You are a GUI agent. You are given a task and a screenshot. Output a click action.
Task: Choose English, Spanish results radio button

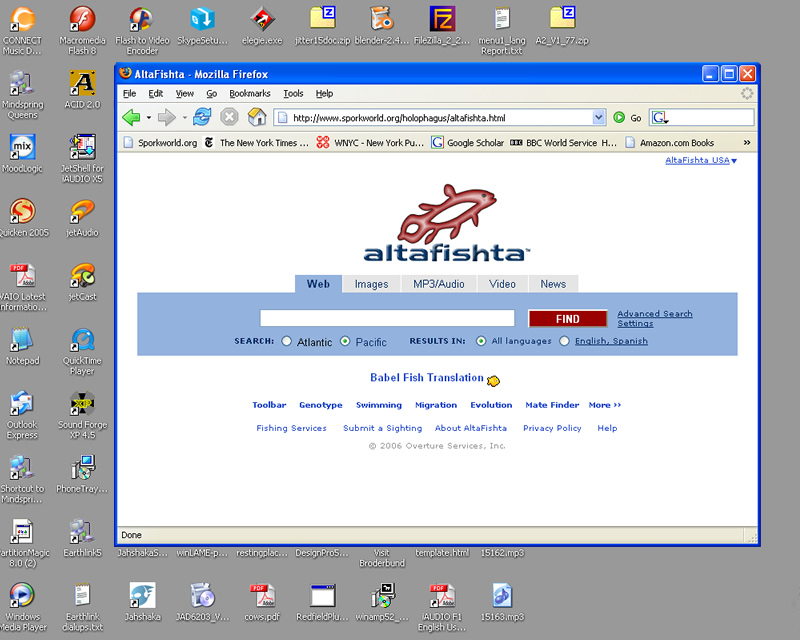pos(564,341)
